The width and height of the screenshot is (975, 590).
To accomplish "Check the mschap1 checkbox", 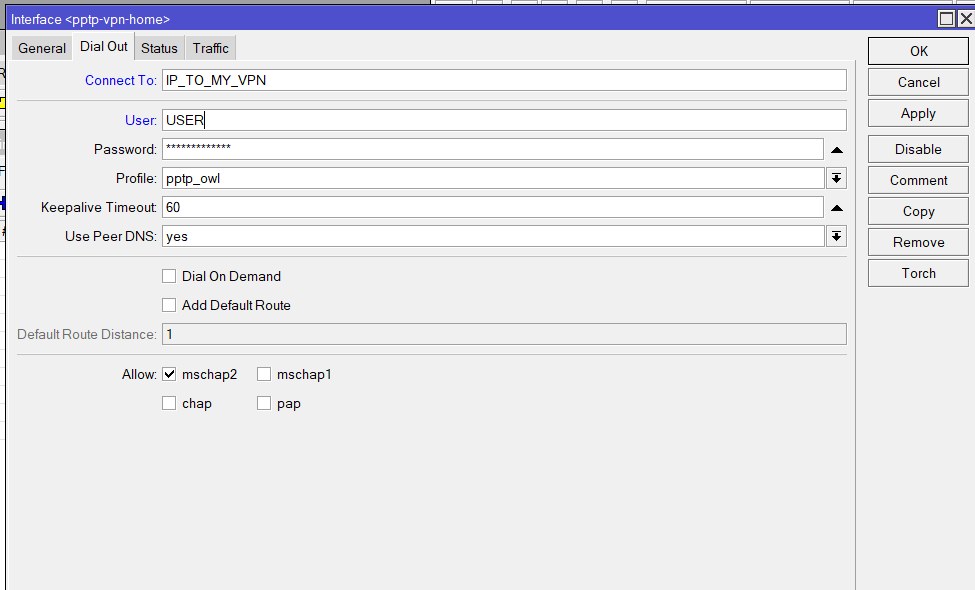I will coord(264,374).
